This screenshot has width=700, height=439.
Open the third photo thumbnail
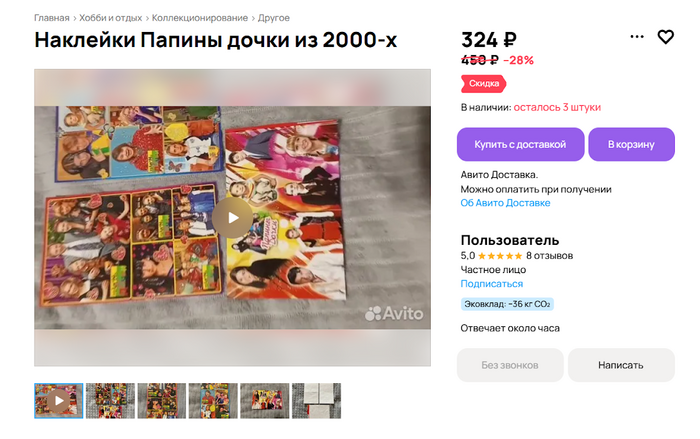tap(162, 401)
